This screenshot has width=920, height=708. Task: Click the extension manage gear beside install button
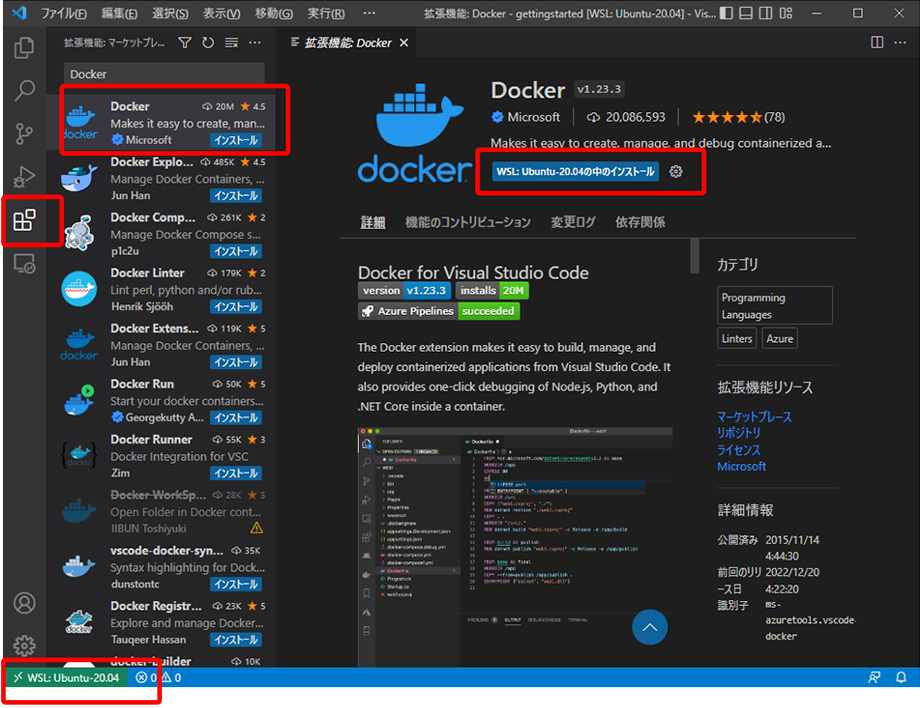(676, 171)
